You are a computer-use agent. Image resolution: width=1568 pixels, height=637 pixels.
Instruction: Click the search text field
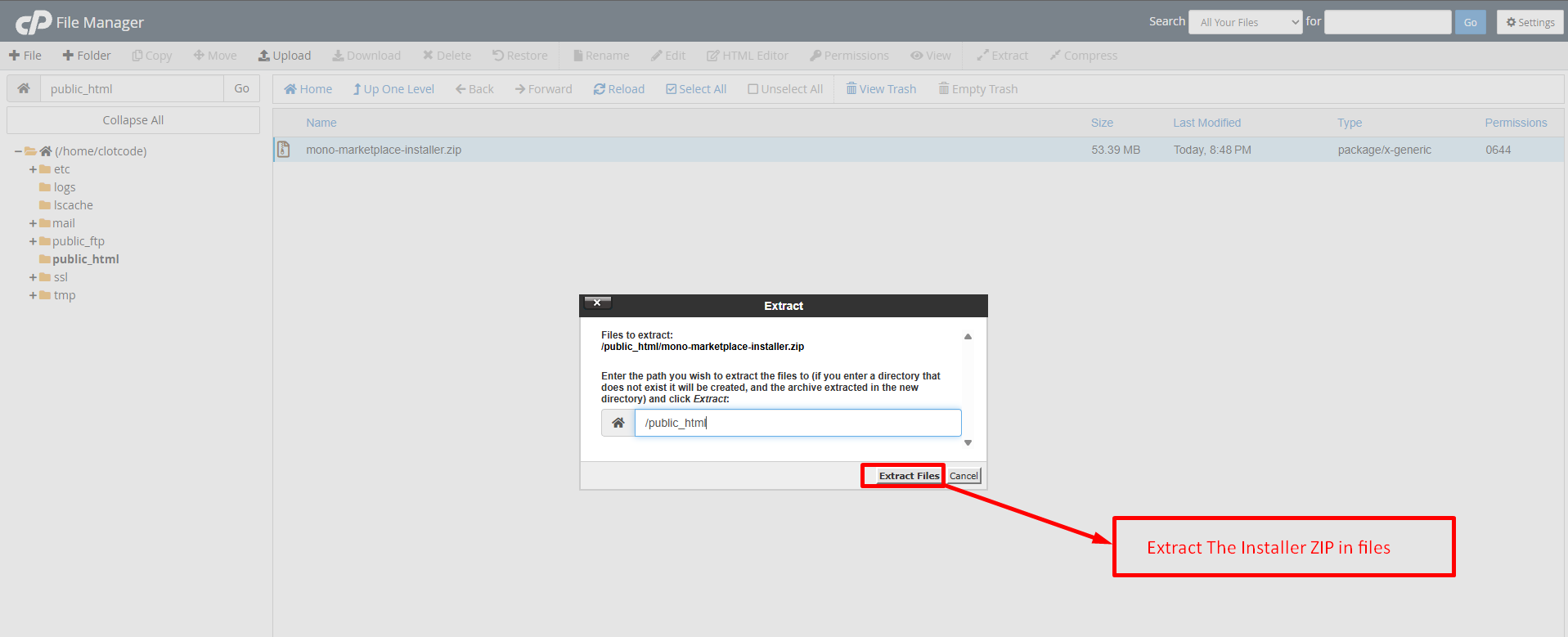[x=1387, y=22]
